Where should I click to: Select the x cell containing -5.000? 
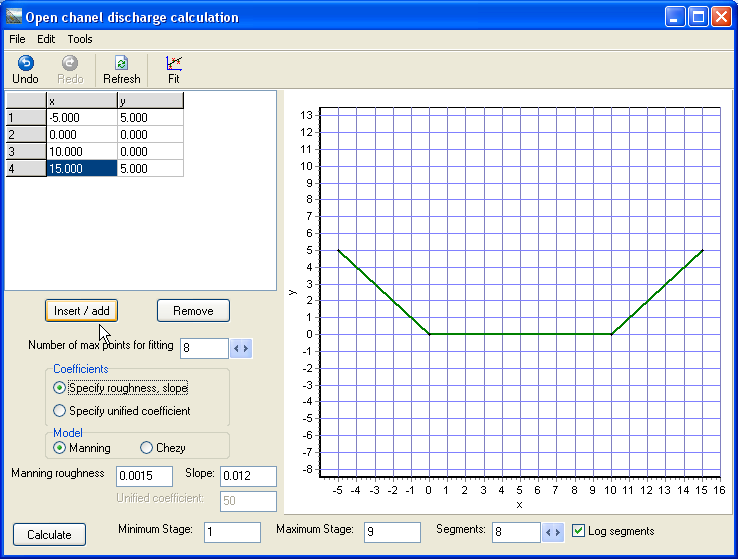pyautogui.click(x=82, y=118)
